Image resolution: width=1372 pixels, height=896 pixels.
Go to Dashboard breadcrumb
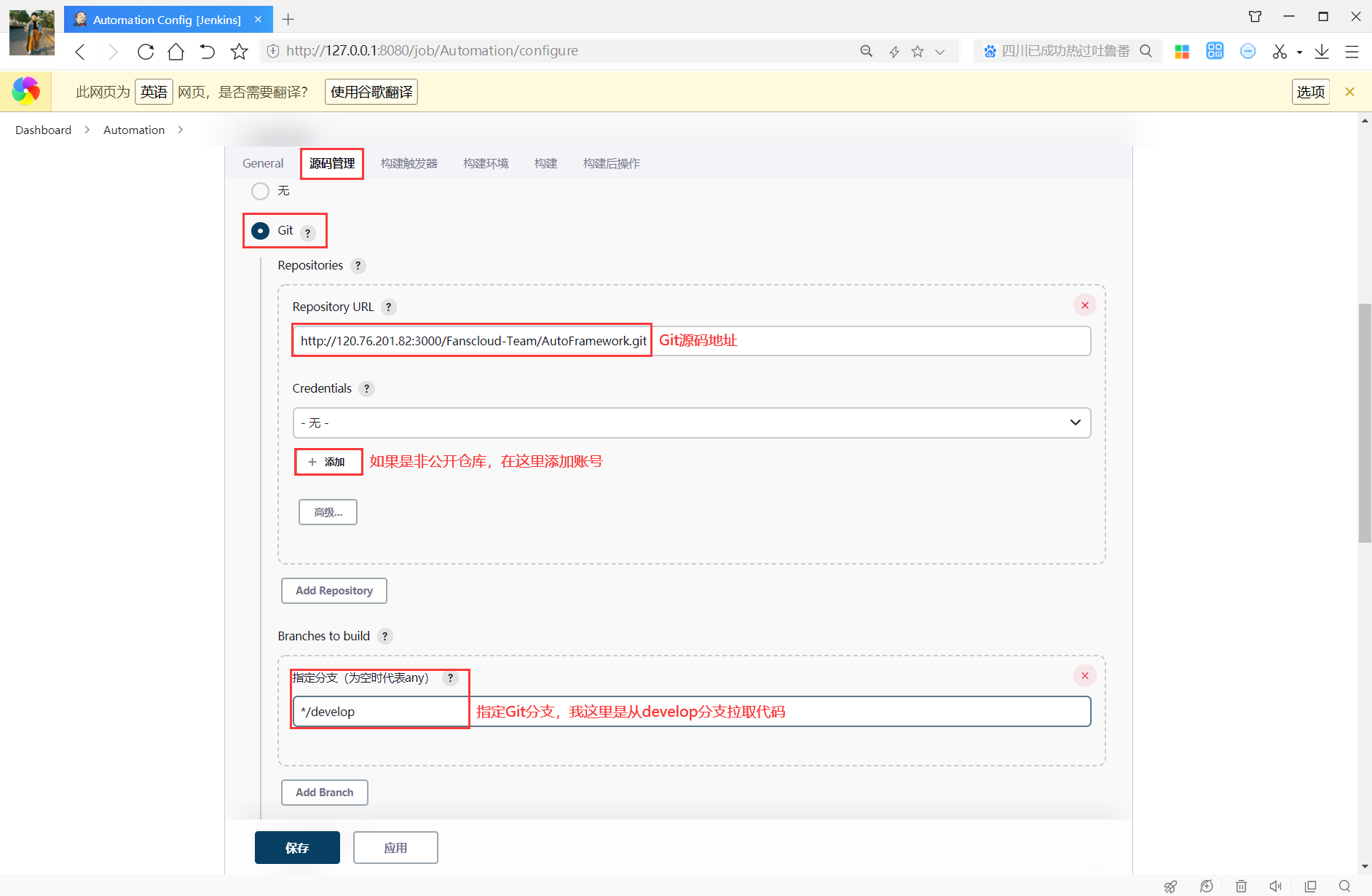coord(44,130)
